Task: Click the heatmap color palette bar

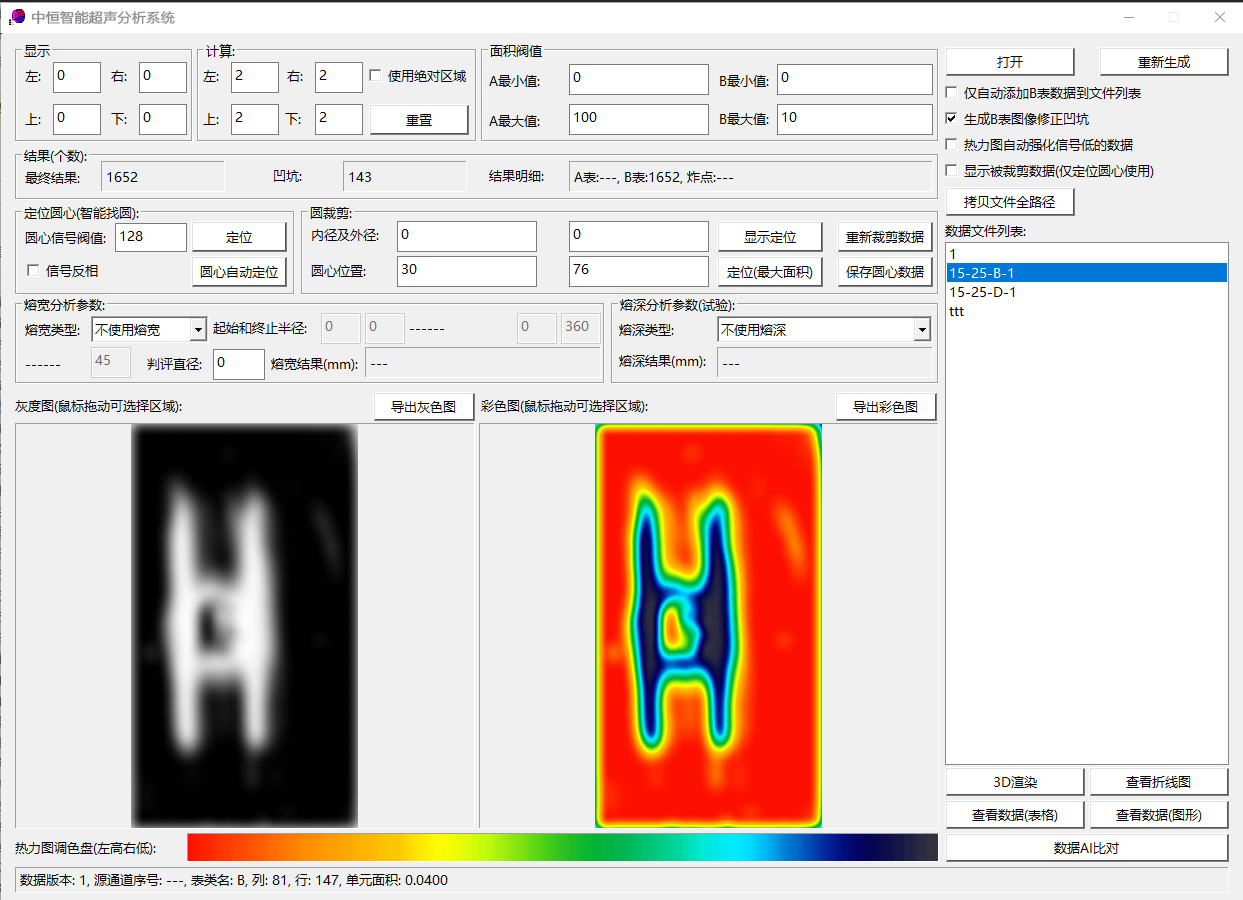Action: [x=563, y=847]
